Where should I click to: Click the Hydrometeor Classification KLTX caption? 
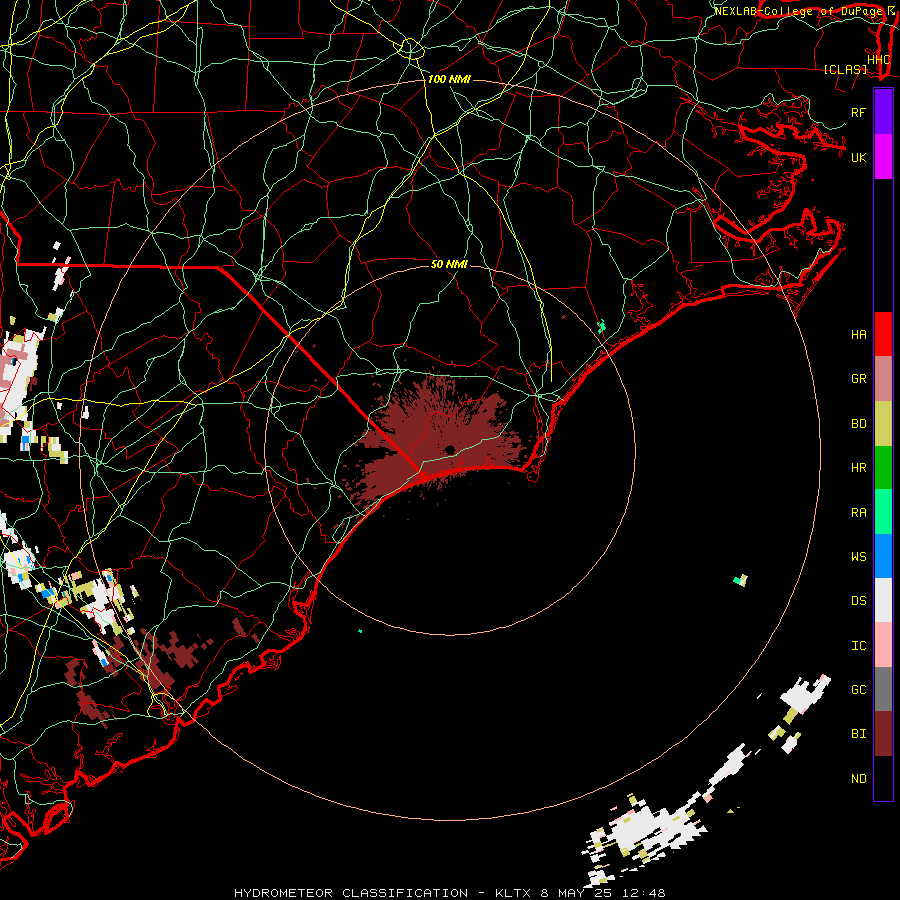click(449, 893)
